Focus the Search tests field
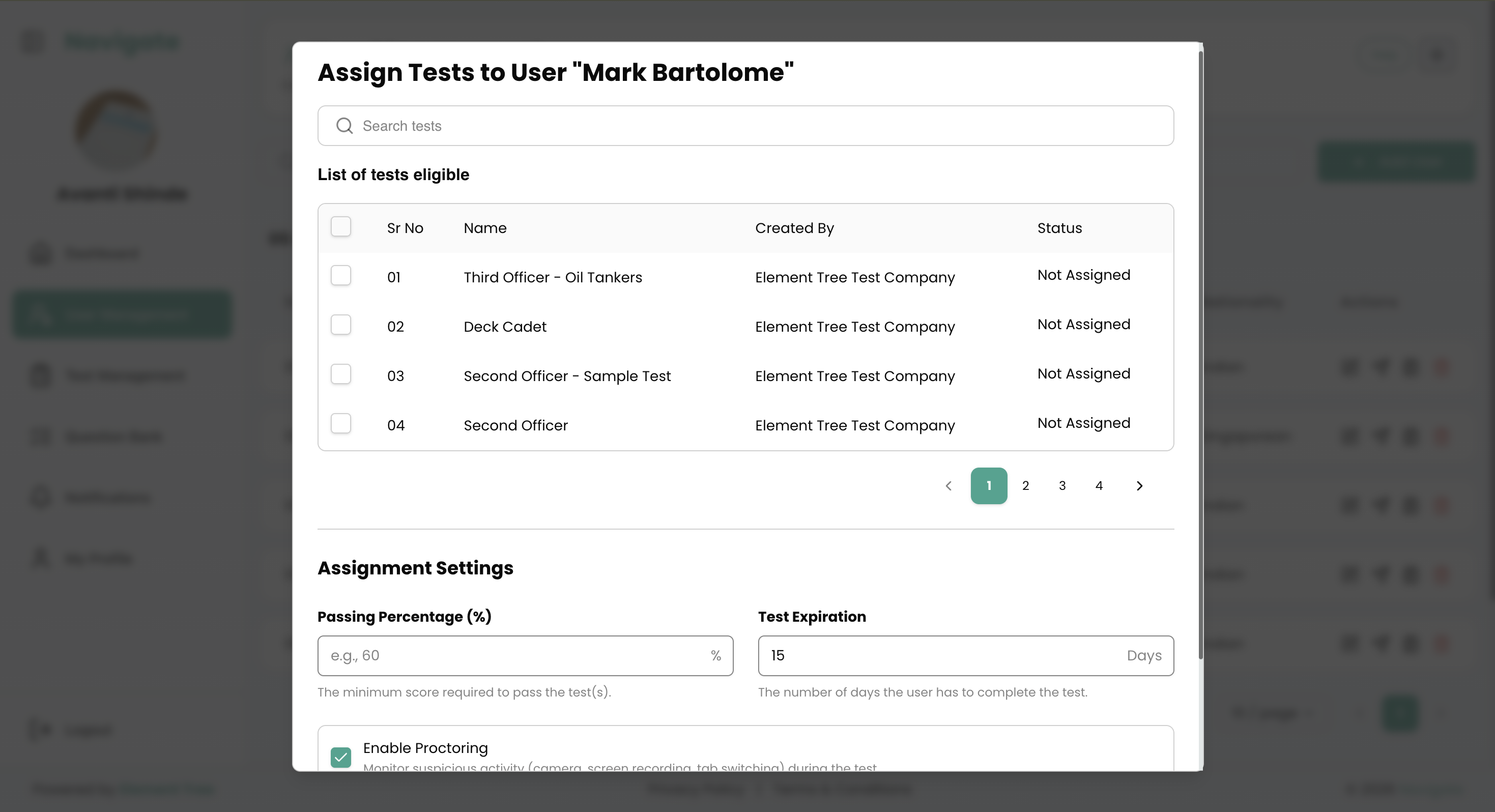The image size is (1495, 812). click(745, 125)
